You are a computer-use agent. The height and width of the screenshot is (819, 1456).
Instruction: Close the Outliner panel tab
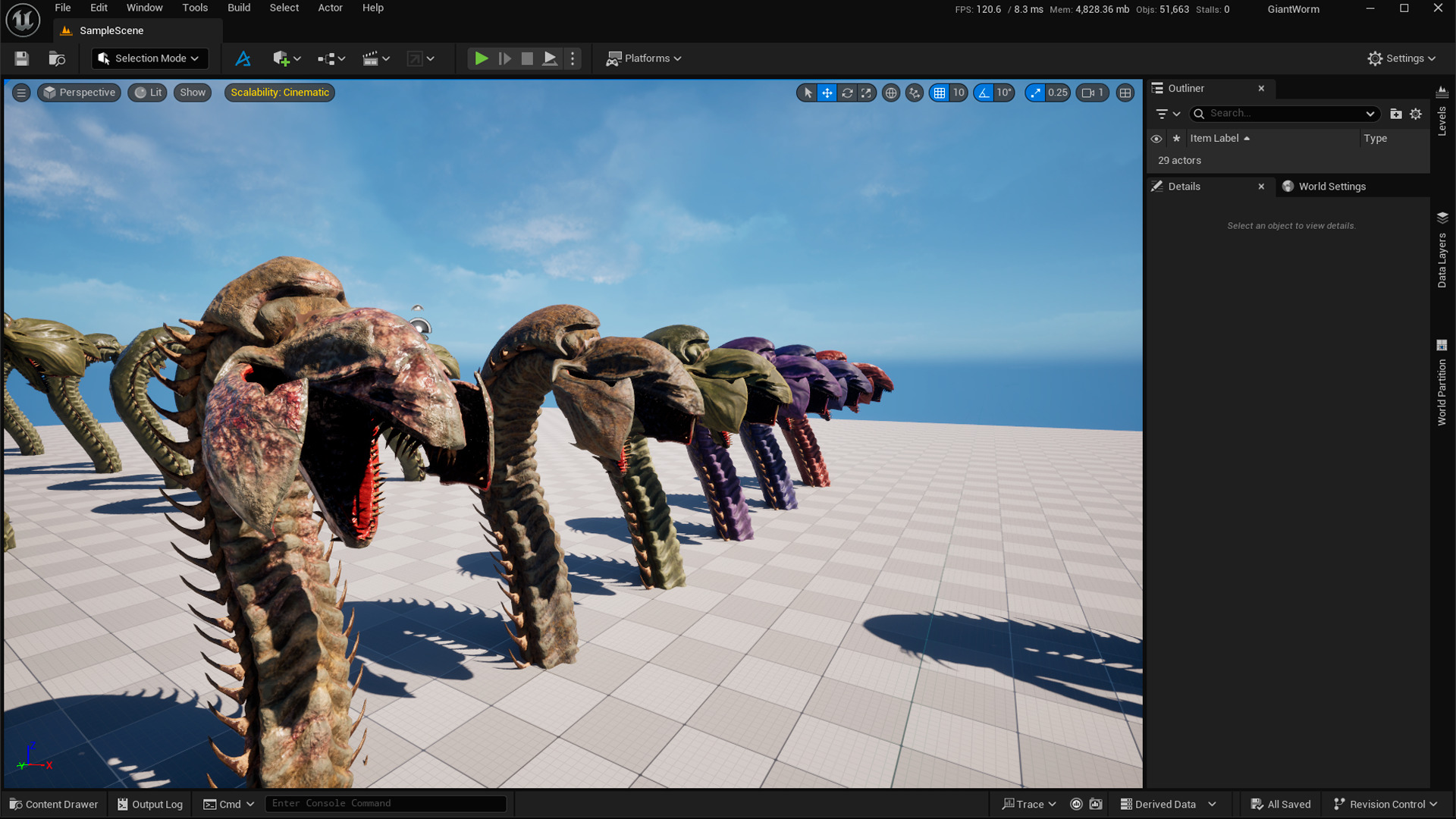click(1261, 89)
